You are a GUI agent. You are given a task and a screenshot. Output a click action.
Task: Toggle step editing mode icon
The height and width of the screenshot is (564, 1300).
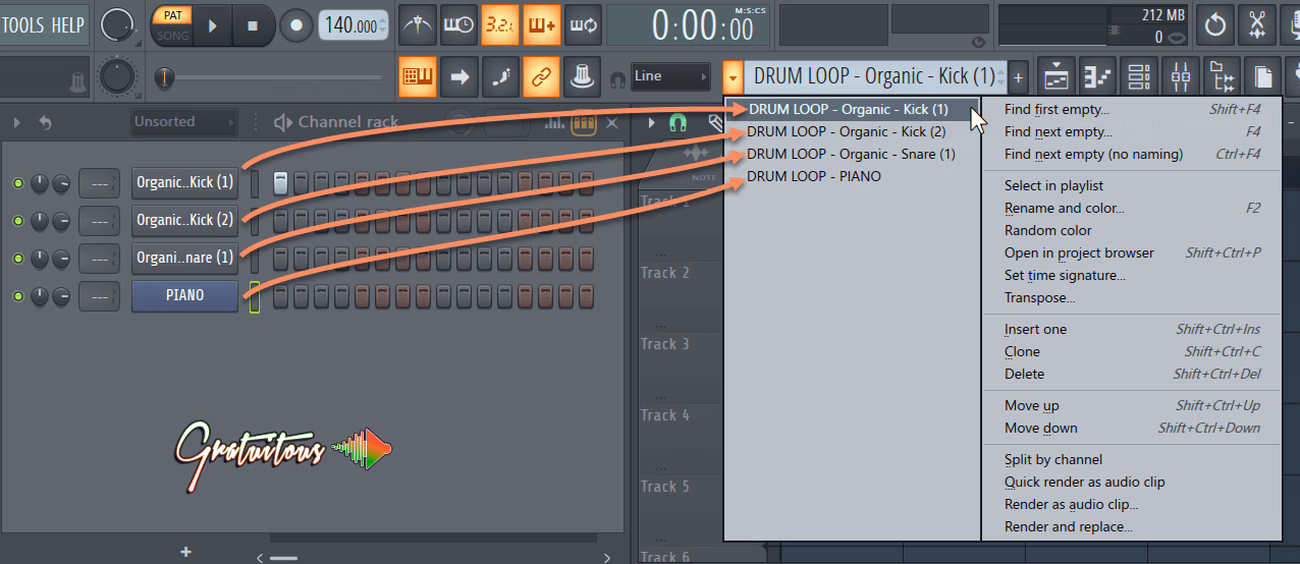[500, 76]
